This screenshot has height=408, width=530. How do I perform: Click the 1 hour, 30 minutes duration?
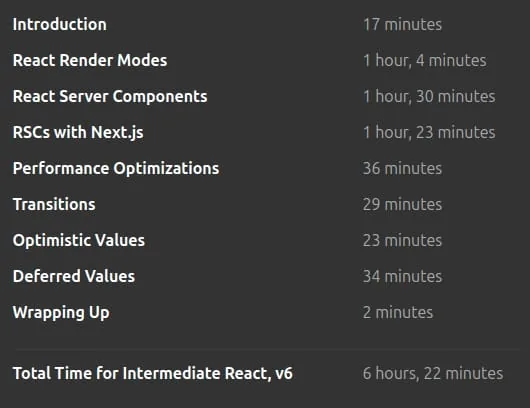[x=429, y=96]
